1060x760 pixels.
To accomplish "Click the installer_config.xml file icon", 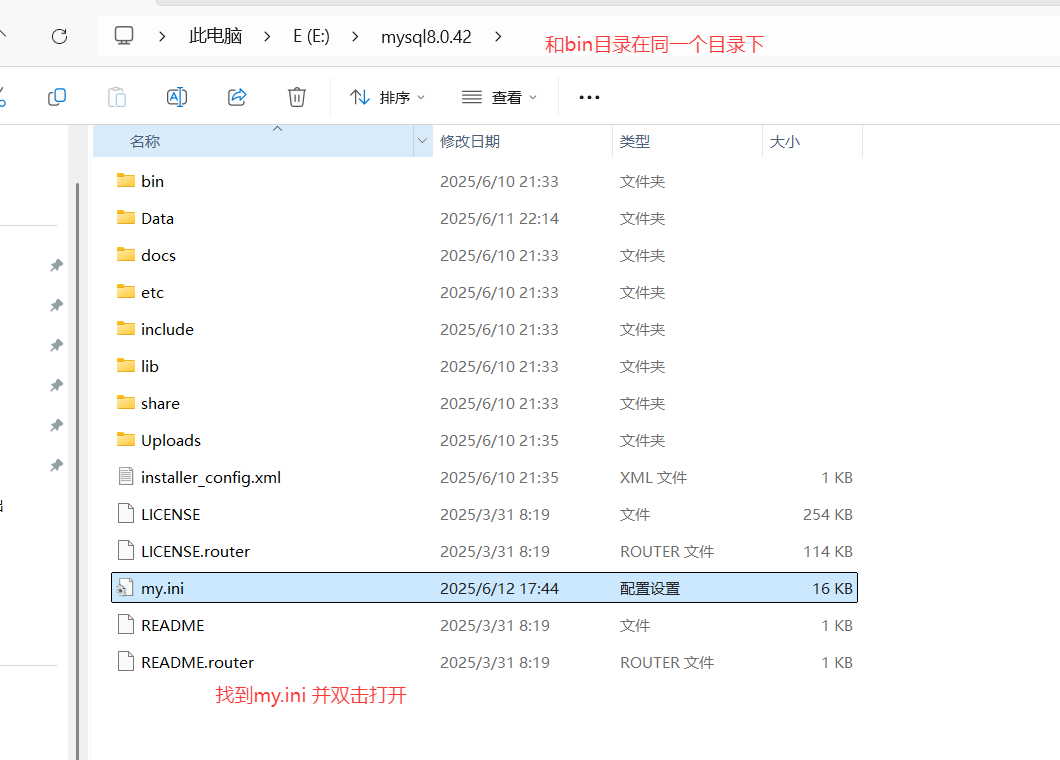I will (126, 477).
